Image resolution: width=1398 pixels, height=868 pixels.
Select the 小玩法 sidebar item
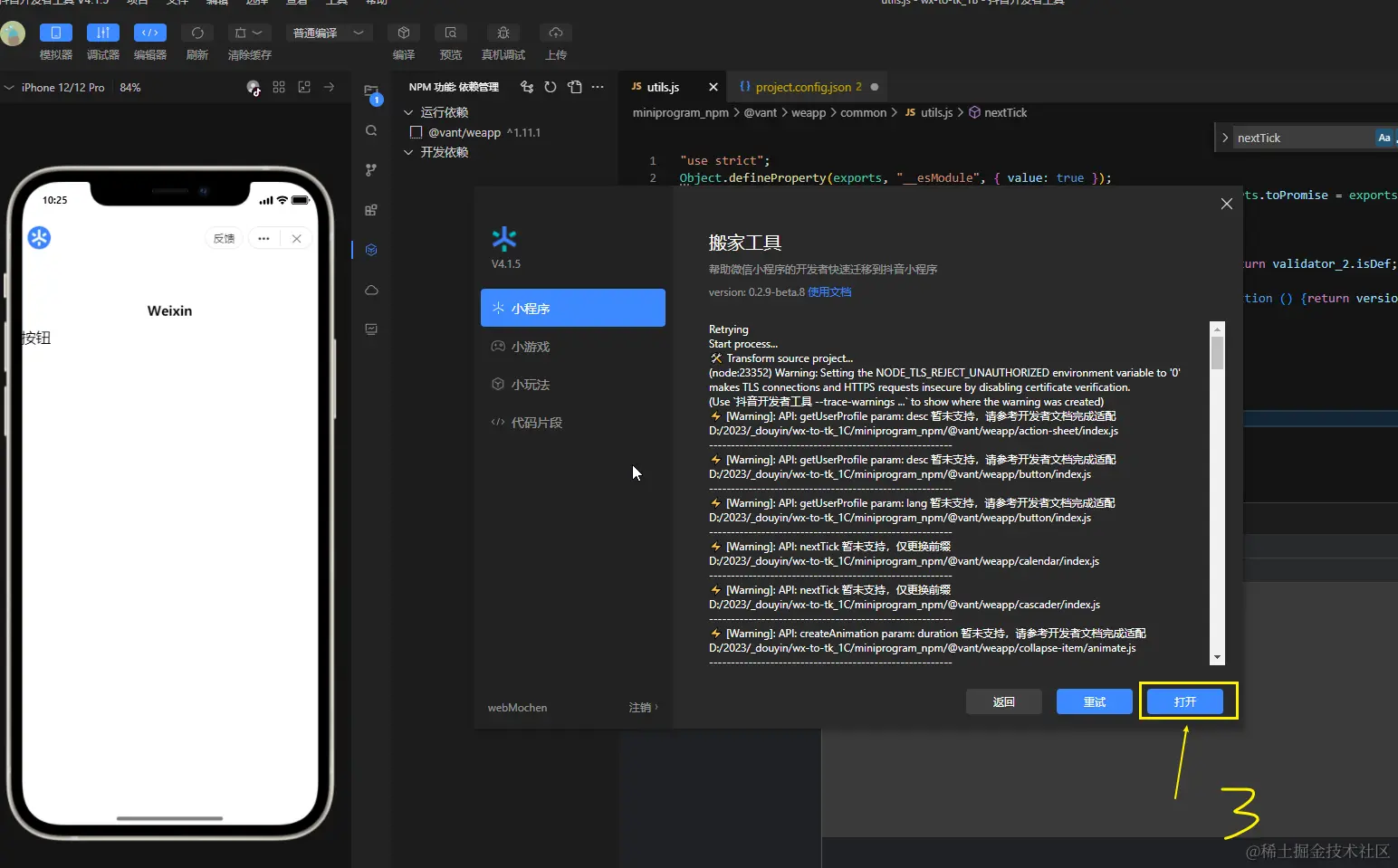(x=573, y=385)
